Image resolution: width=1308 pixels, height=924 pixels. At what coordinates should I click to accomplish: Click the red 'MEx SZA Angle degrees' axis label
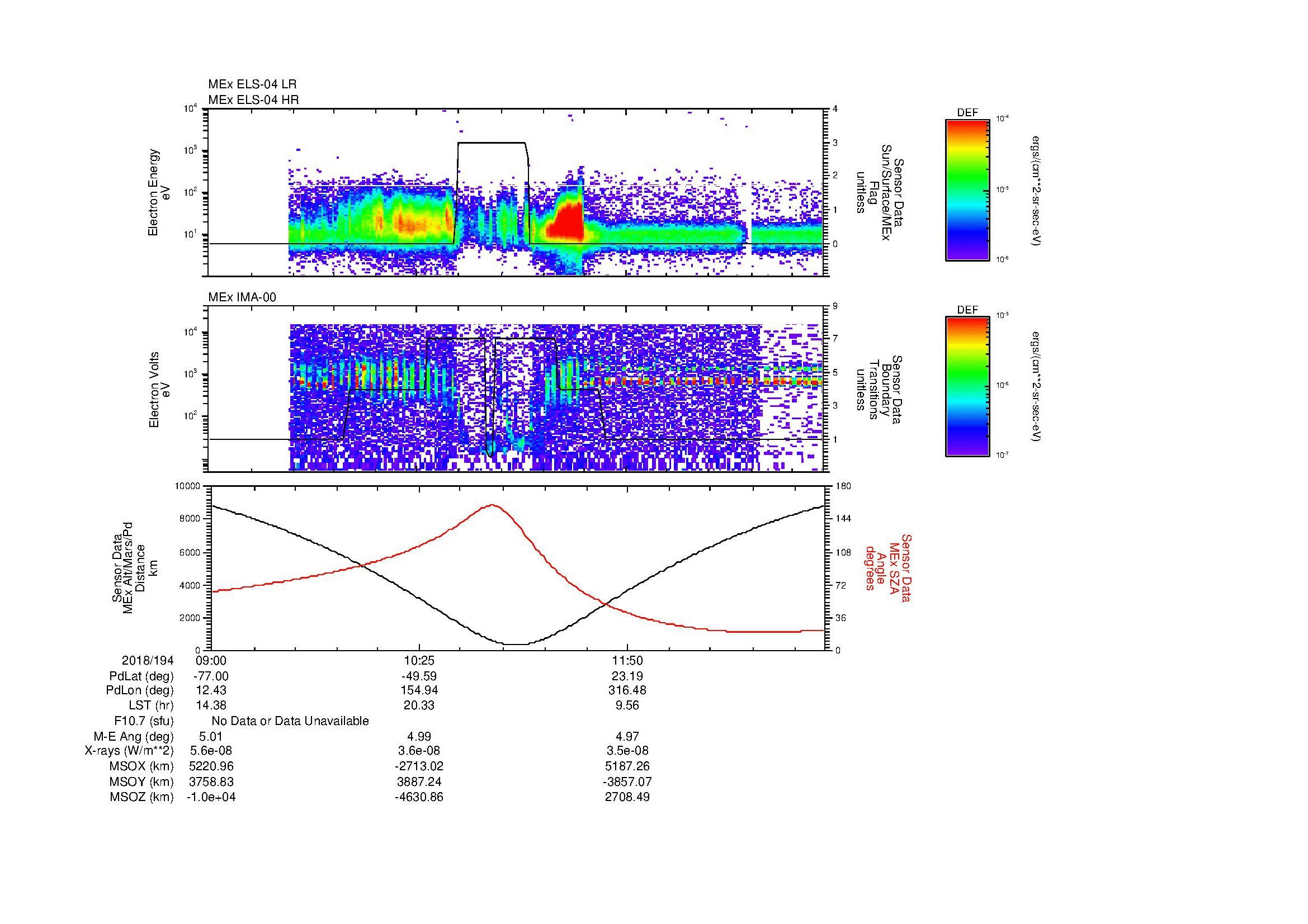887,568
